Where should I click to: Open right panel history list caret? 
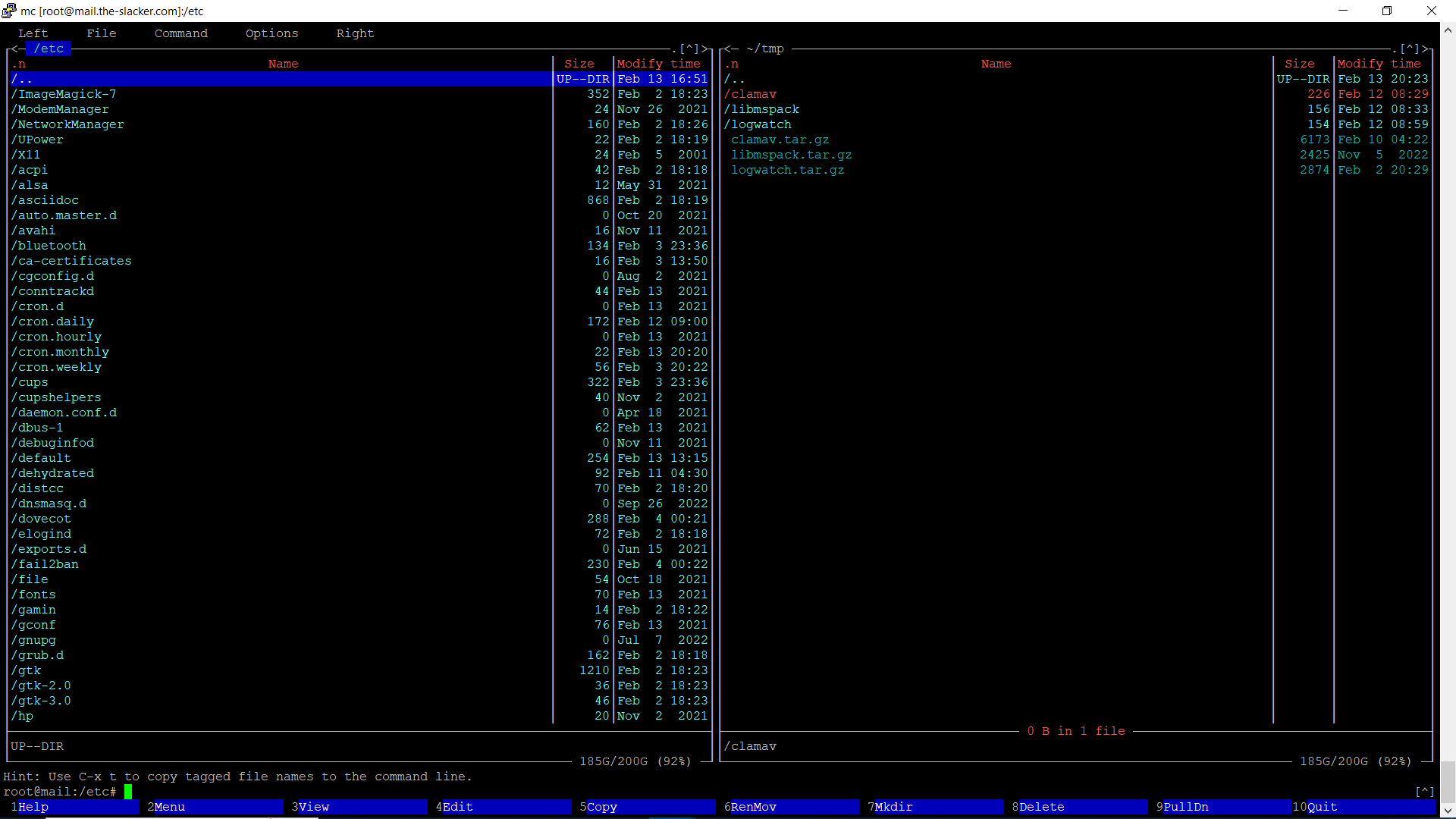tap(1410, 49)
